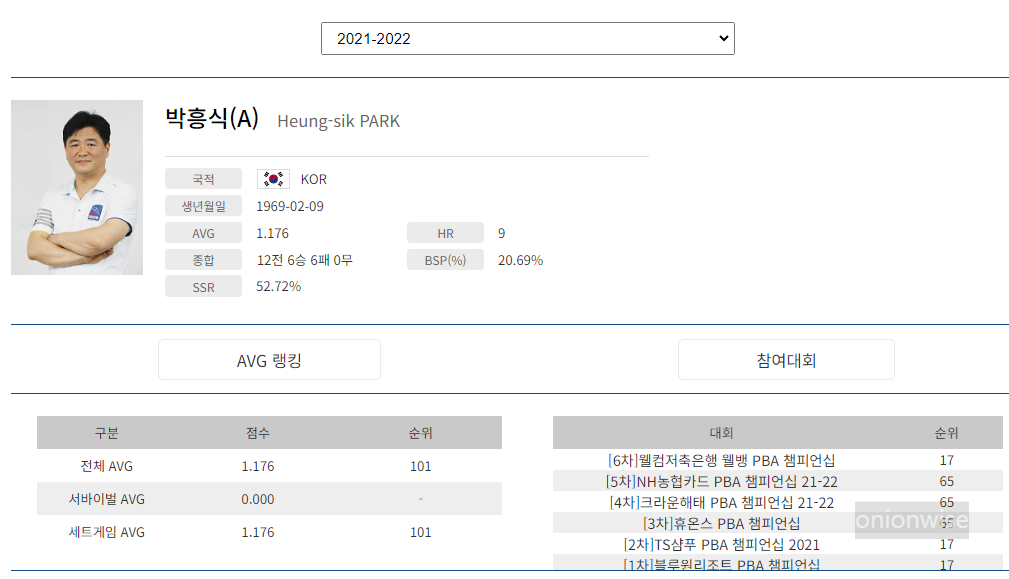The image size is (1009, 579).
Task: Click the AVG stat label badge
Action: [203, 232]
